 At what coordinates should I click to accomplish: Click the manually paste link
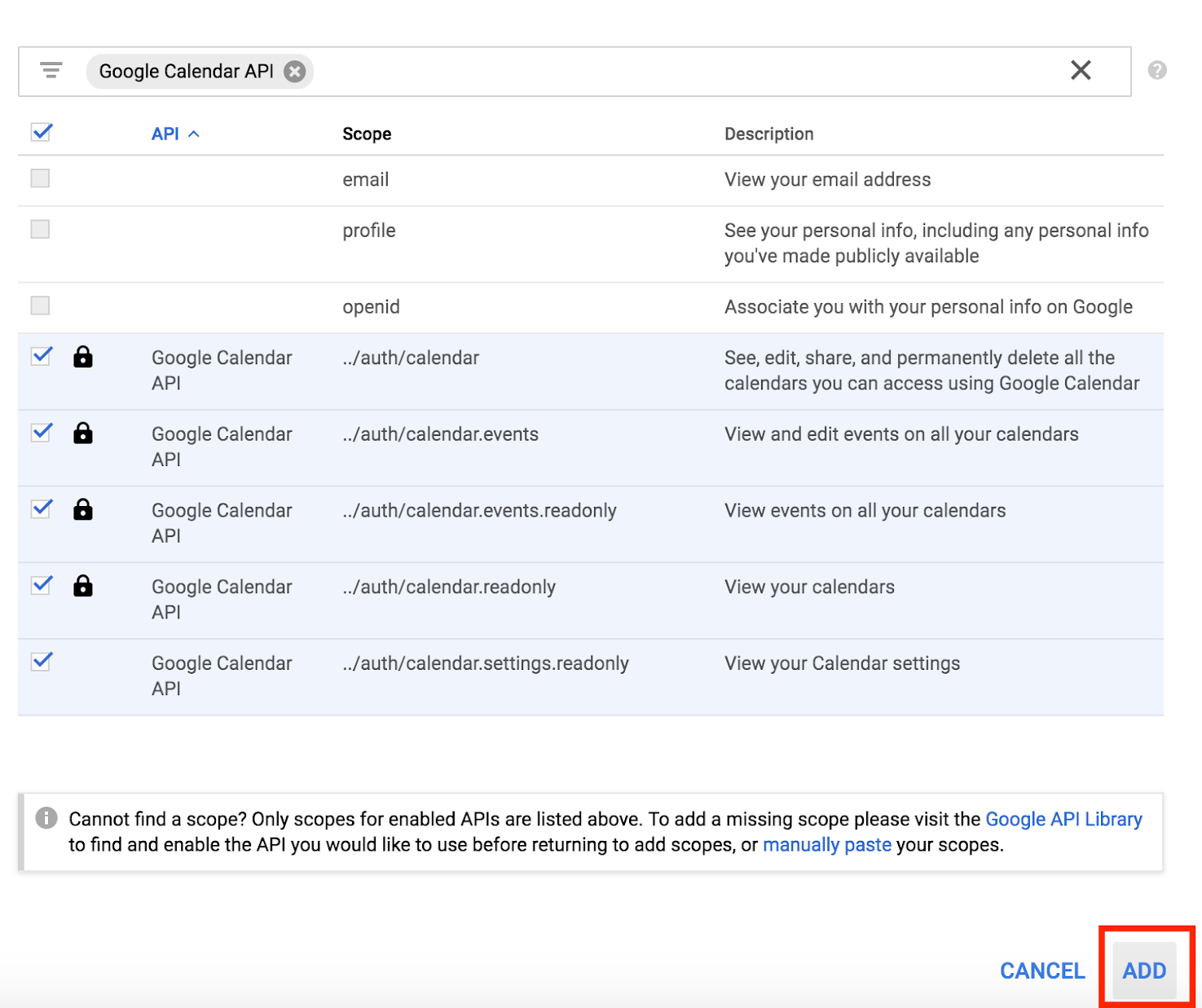tap(827, 845)
